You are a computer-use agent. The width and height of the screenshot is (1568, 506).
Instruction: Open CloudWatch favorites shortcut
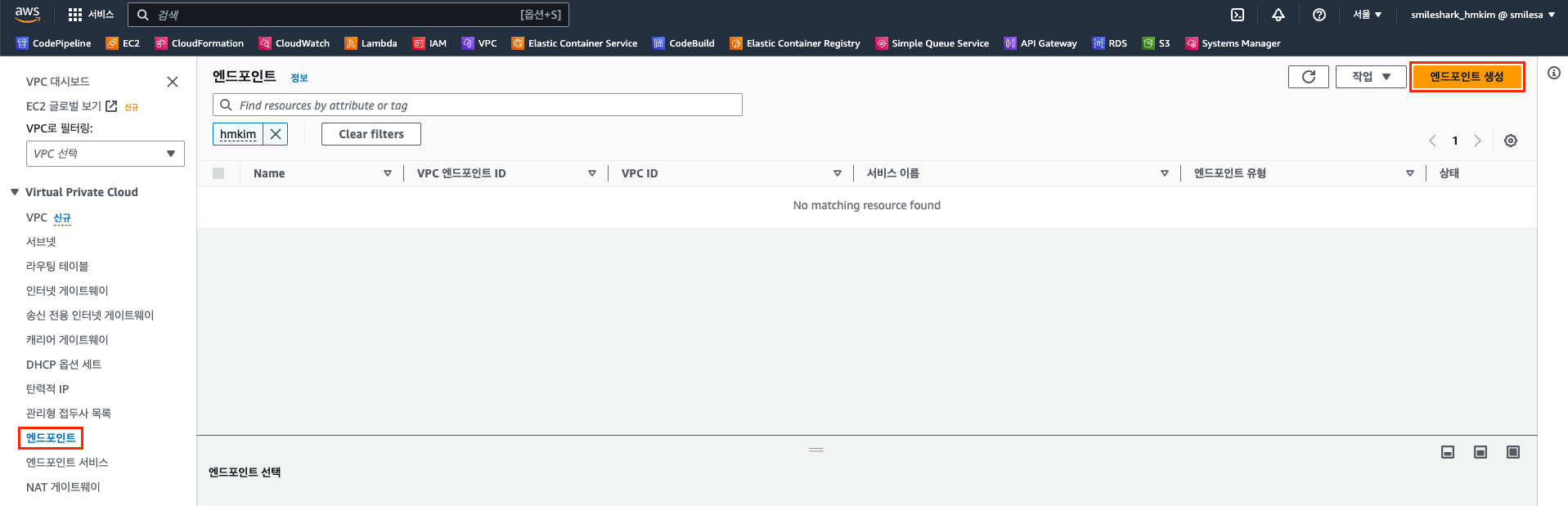pos(294,43)
